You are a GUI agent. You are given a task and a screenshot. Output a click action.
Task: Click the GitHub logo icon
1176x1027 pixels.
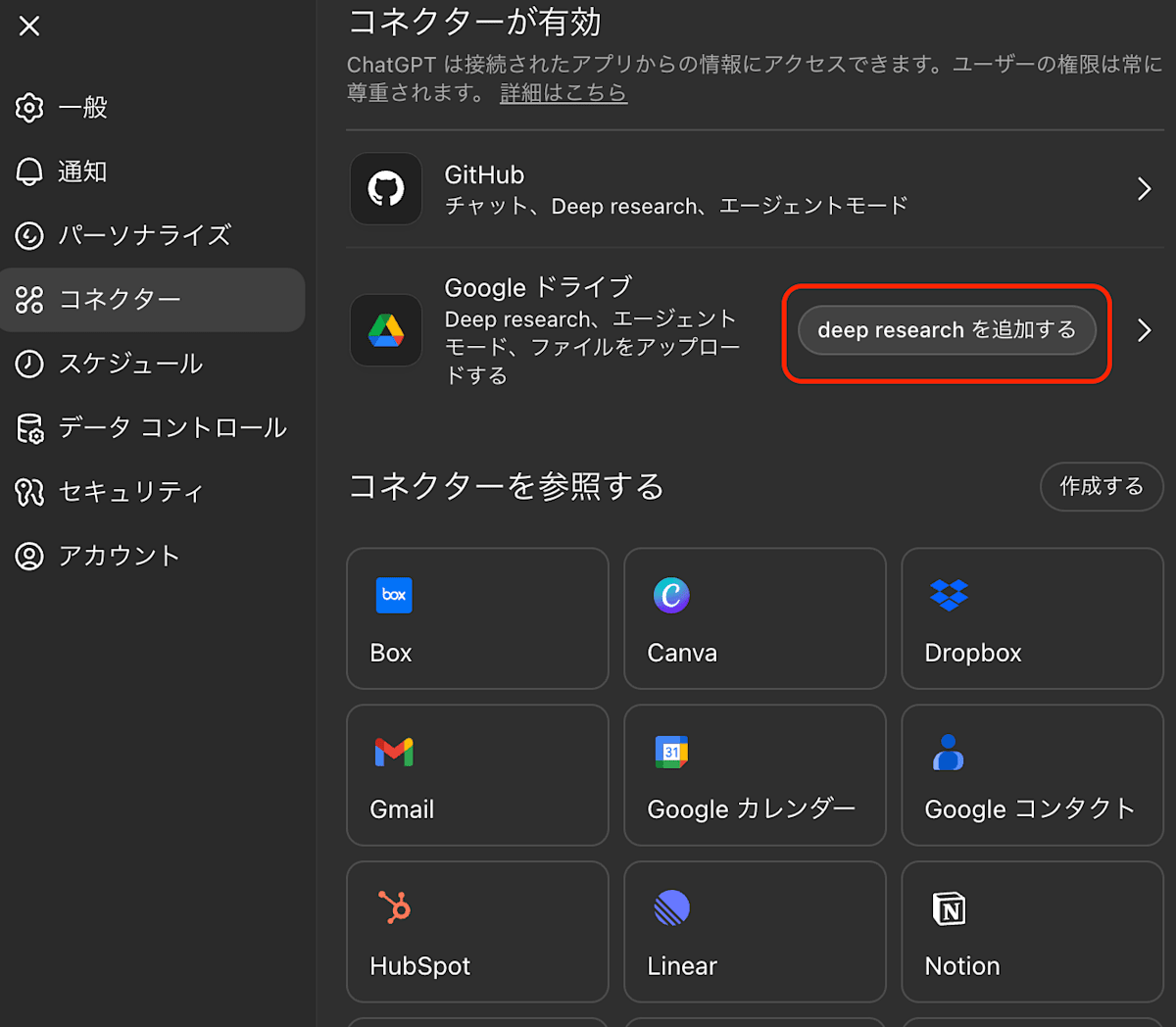[386, 188]
